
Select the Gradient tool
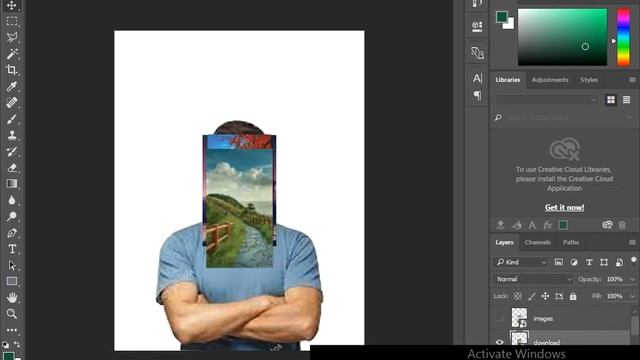coord(11,184)
